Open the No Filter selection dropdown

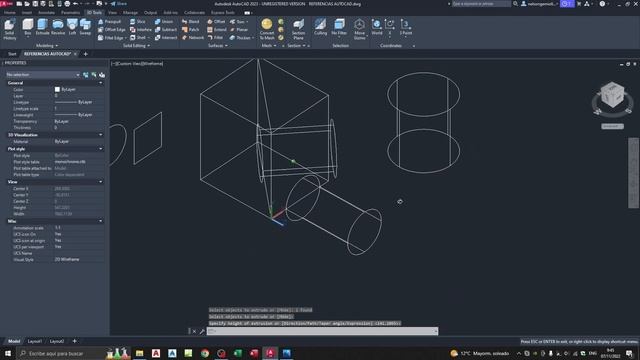[x=339, y=36]
